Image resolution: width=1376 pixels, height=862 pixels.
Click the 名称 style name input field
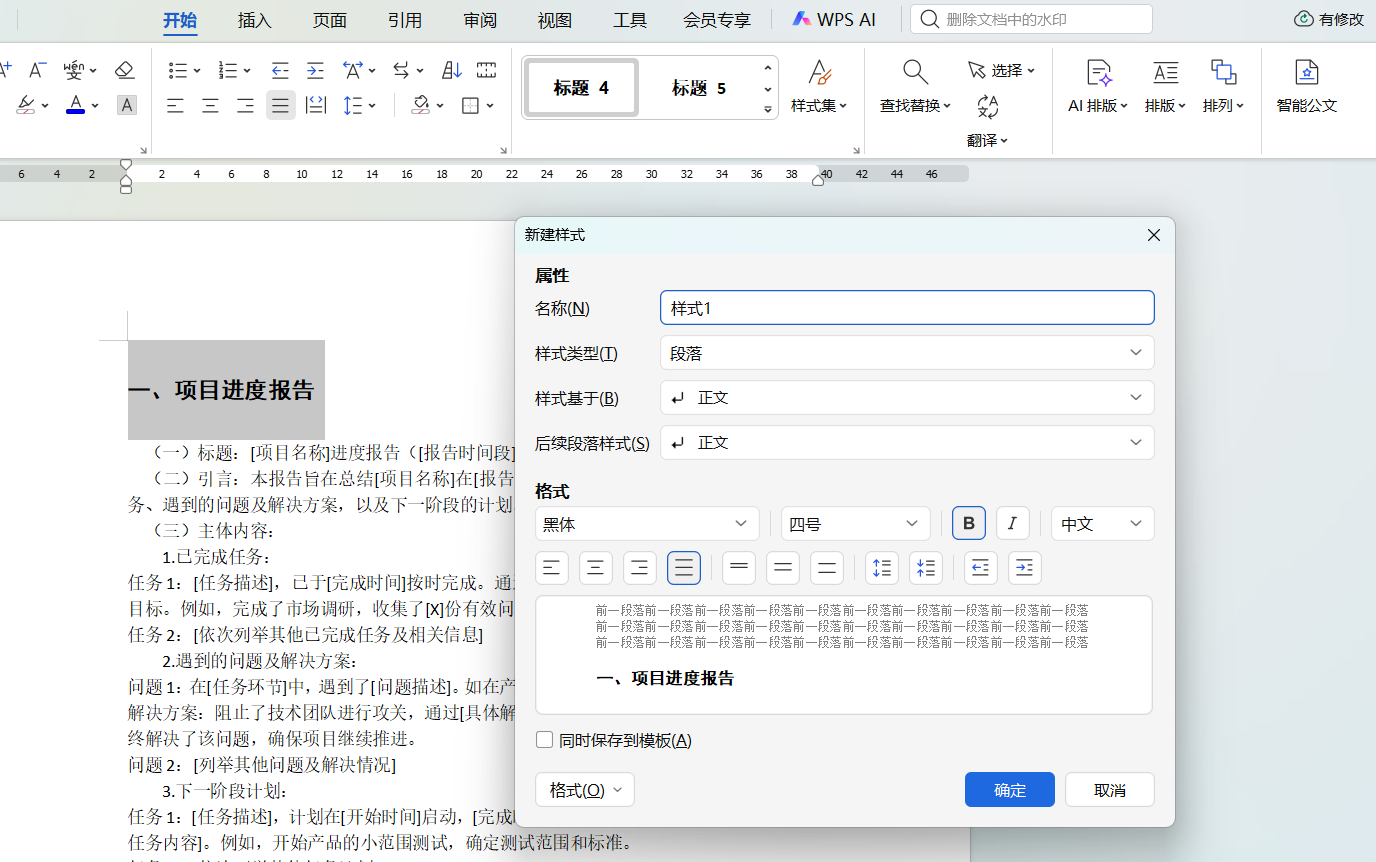[x=906, y=308]
